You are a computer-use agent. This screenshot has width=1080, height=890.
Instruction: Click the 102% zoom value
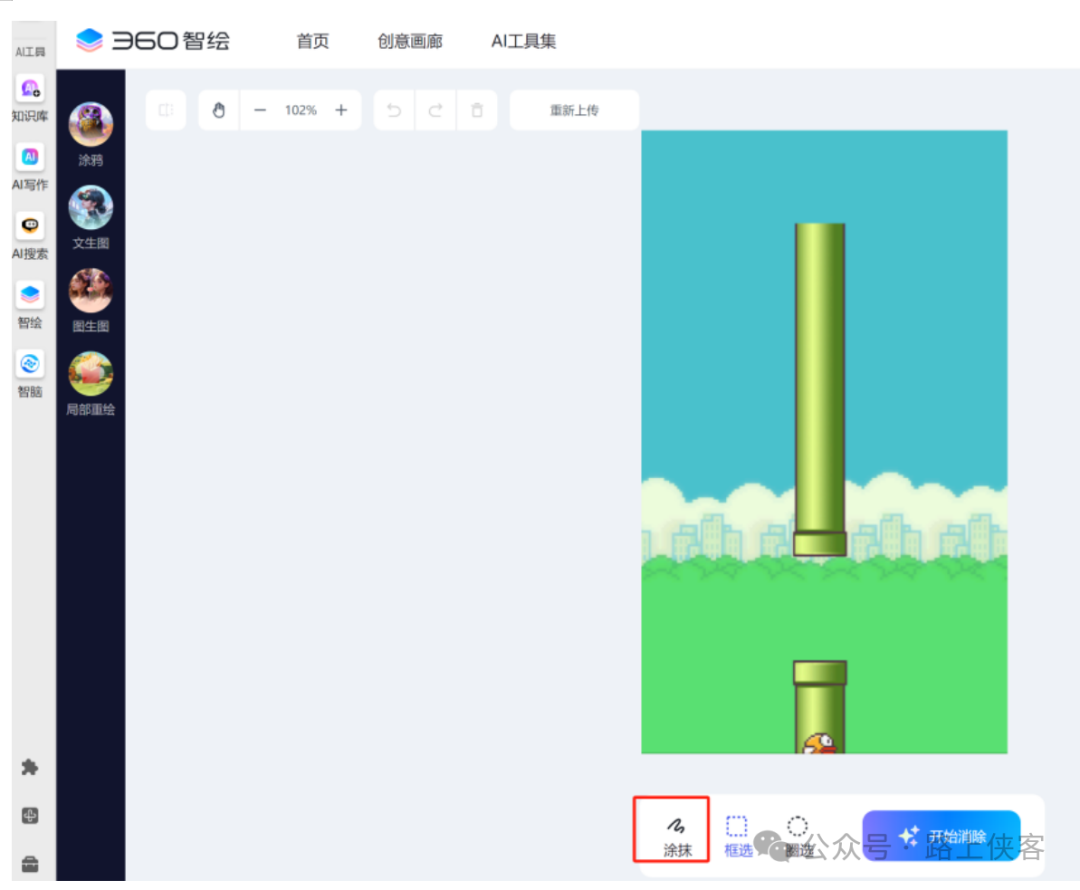point(301,110)
